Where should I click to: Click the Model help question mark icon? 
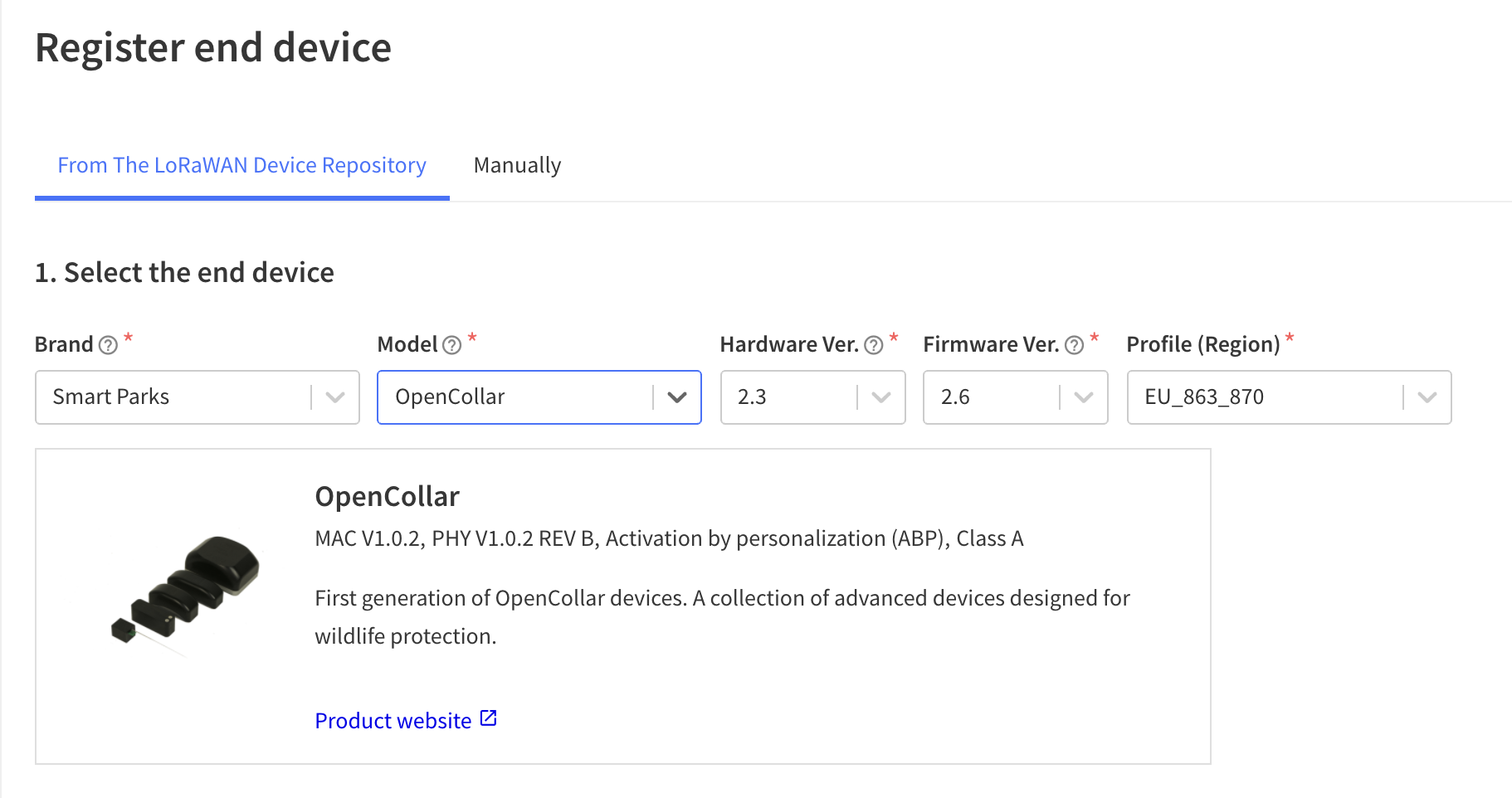tap(450, 344)
